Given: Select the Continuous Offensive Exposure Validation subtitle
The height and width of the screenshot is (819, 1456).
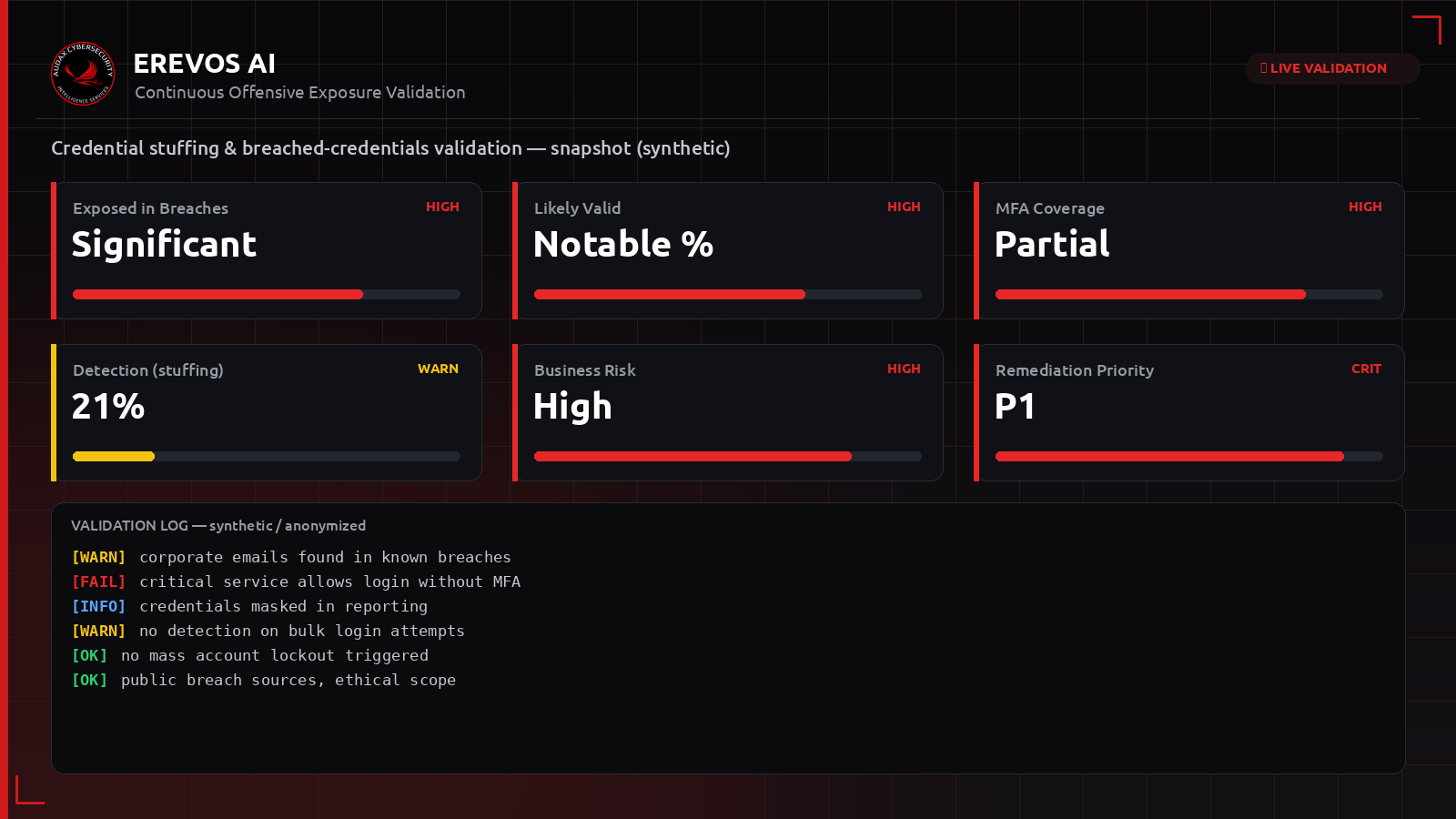Looking at the screenshot, I should click(299, 92).
